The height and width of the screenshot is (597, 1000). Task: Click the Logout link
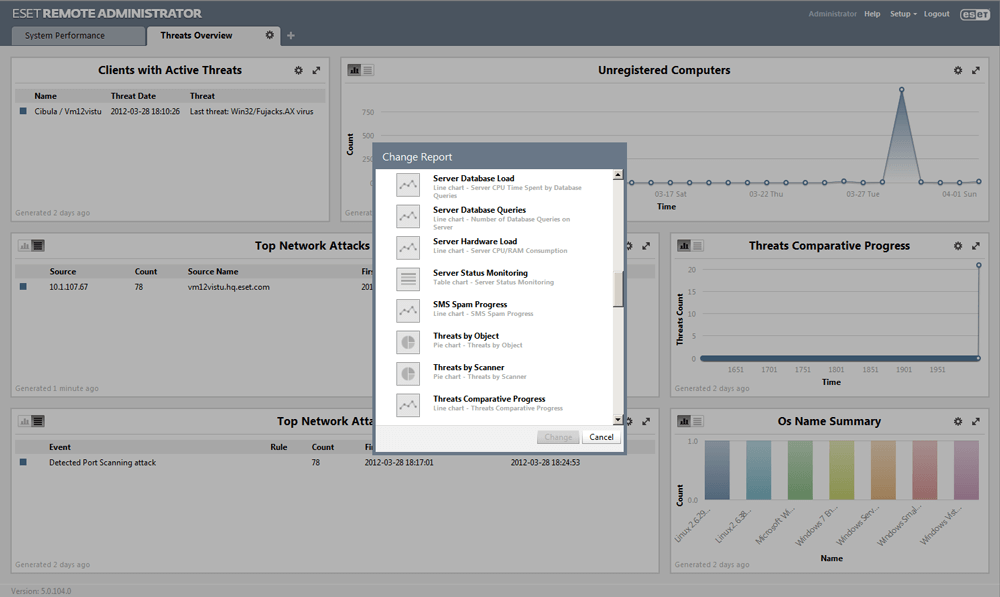[x=936, y=14]
